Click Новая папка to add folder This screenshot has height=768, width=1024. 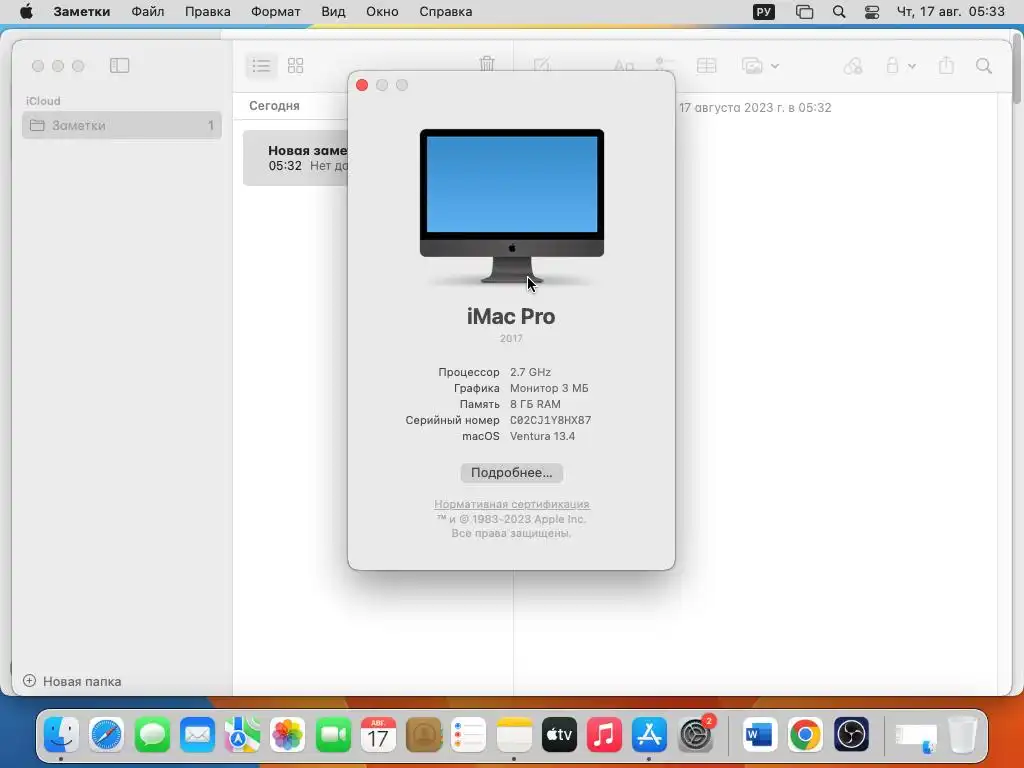(72, 681)
